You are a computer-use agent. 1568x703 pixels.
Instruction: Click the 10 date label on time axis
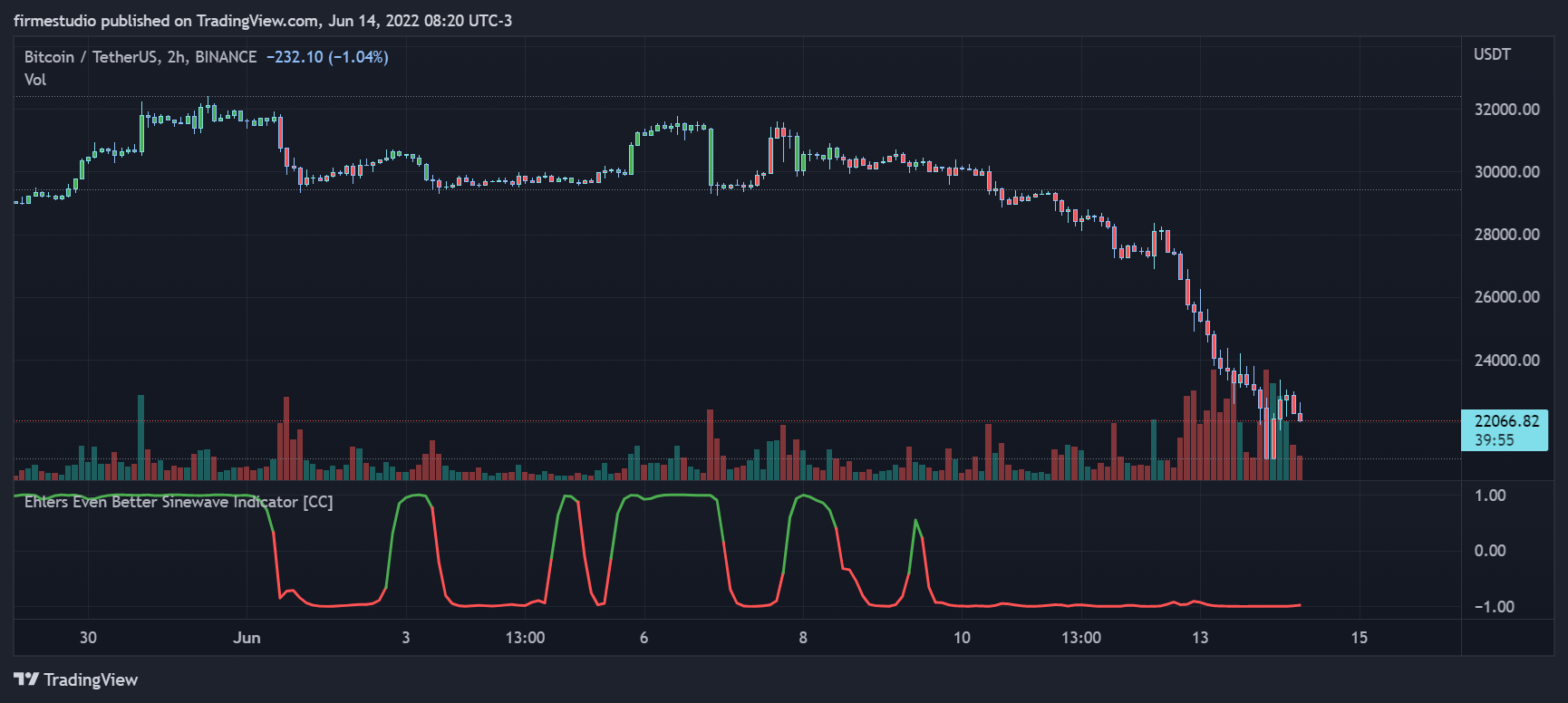tap(962, 638)
